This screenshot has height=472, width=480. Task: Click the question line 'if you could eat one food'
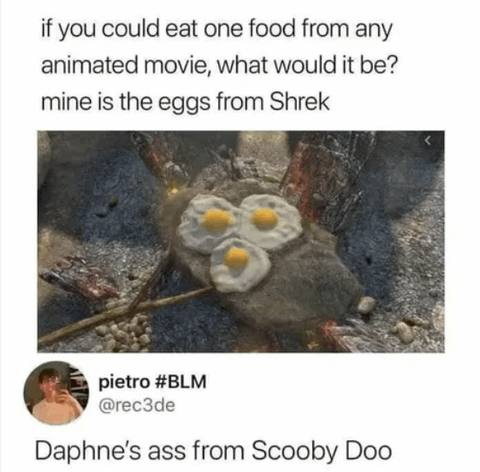(216, 29)
